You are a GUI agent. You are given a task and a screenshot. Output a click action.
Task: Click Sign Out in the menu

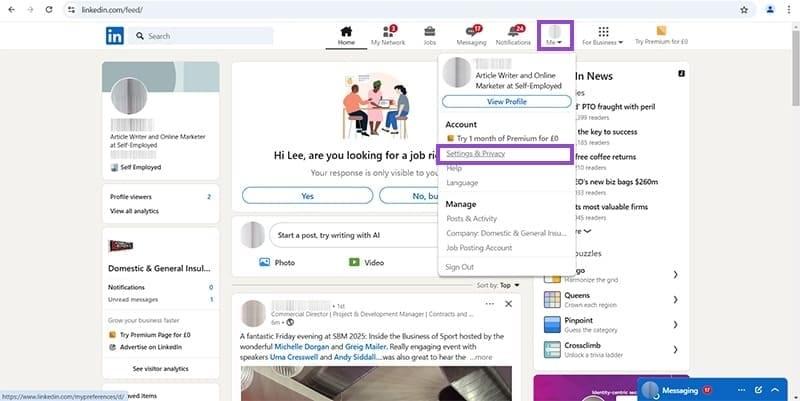tap(459, 267)
